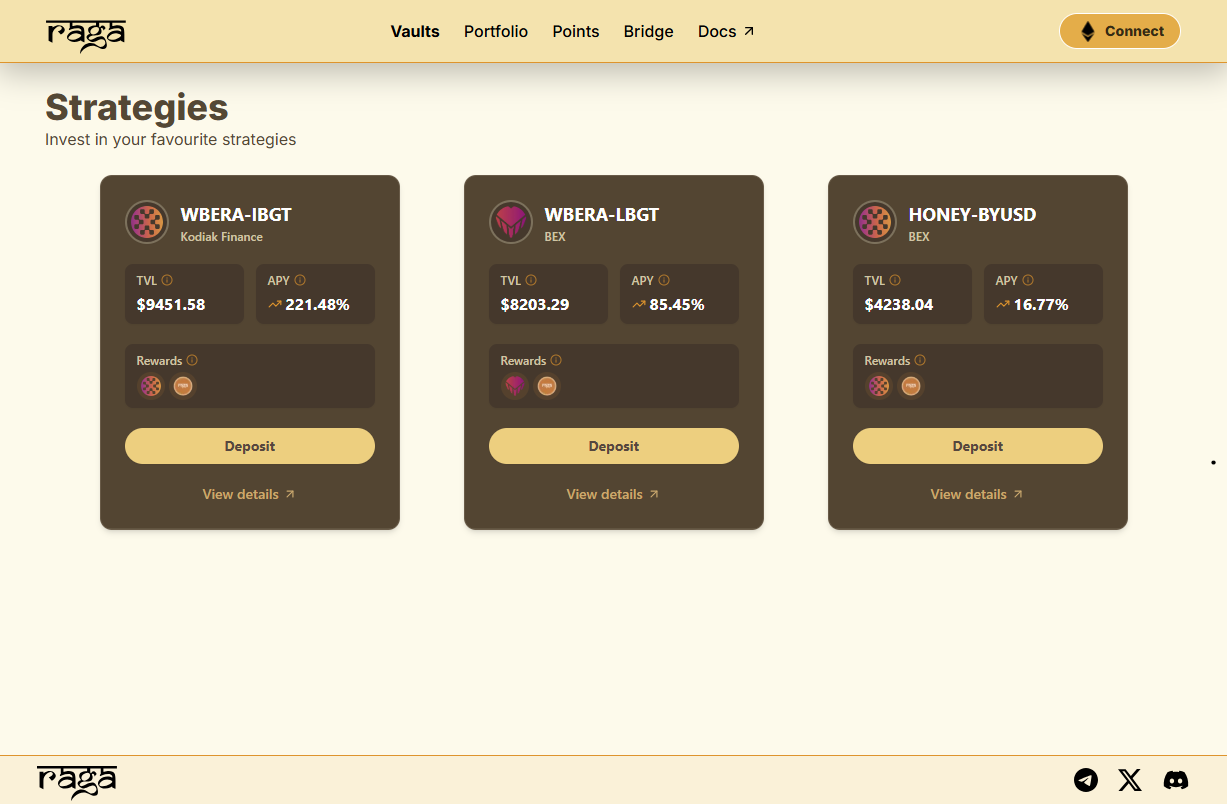Viewport: 1227px width, 804px height.
Task: View details of the HONEY-BYUSD strategy
Action: coord(977,494)
